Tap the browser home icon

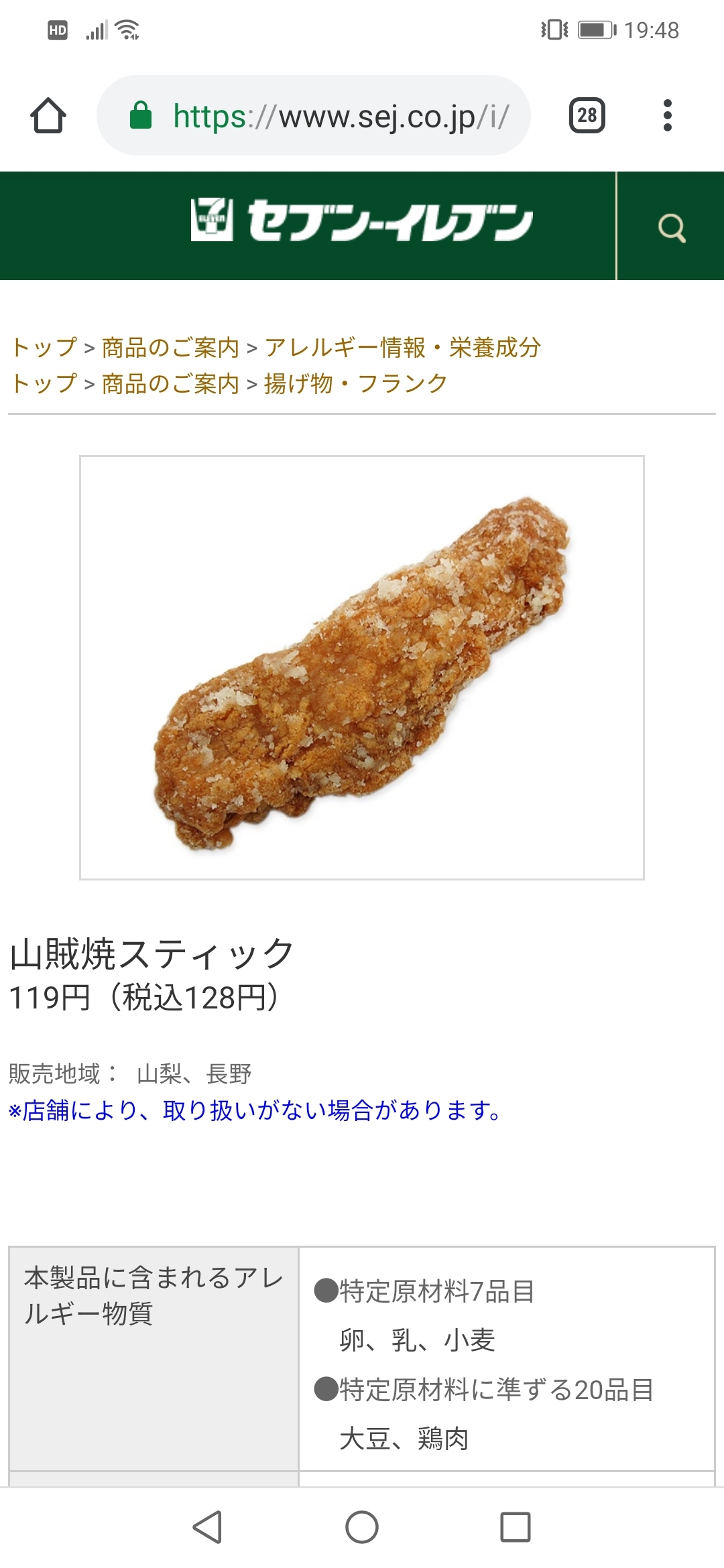[48, 116]
